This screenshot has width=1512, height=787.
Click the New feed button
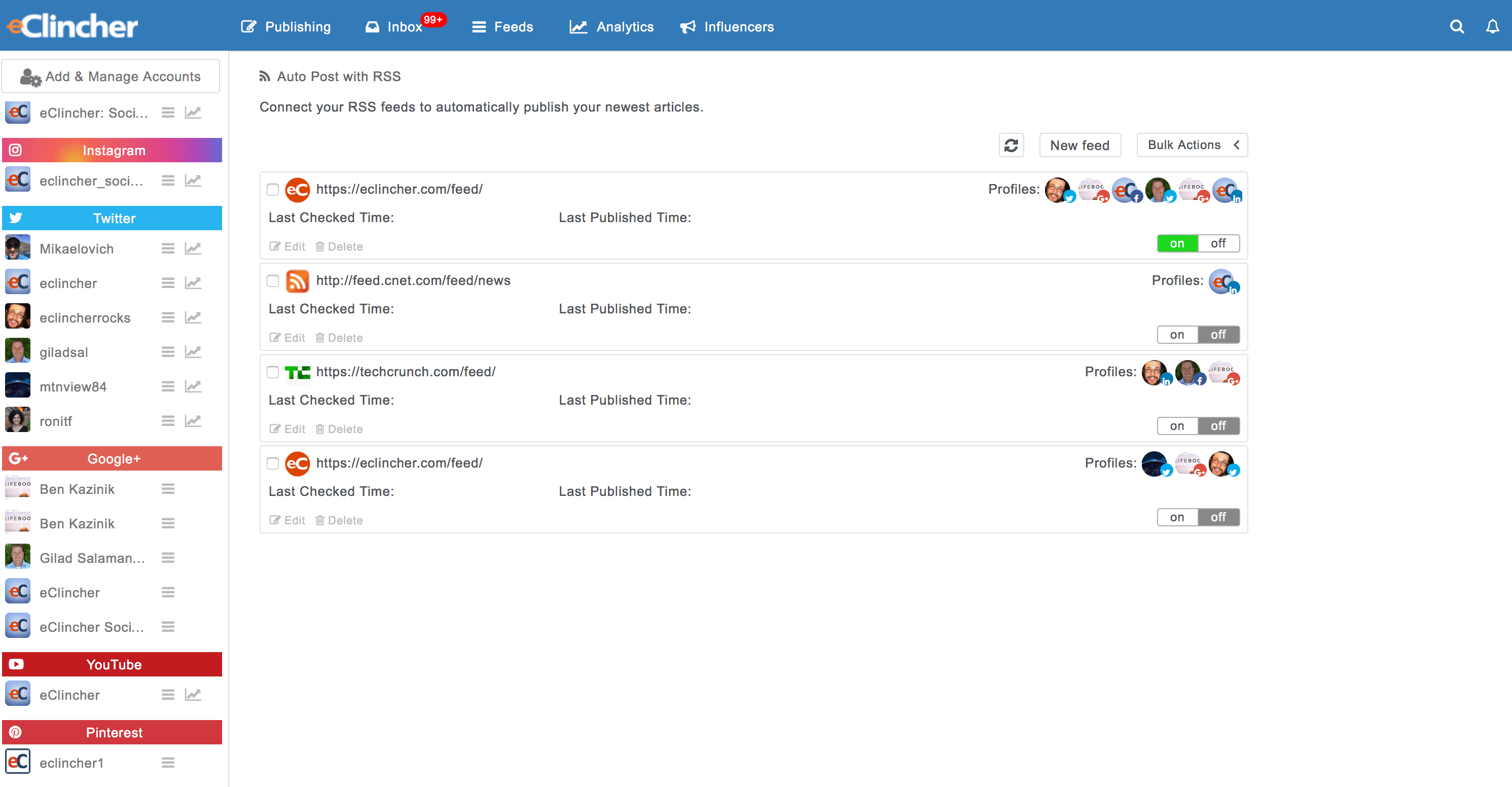click(x=1079, y=145)
